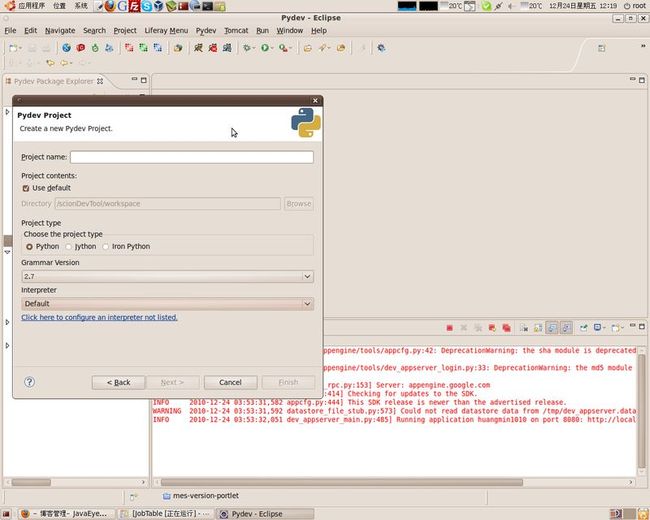Select the Iron Python project type

pos(106,247)
